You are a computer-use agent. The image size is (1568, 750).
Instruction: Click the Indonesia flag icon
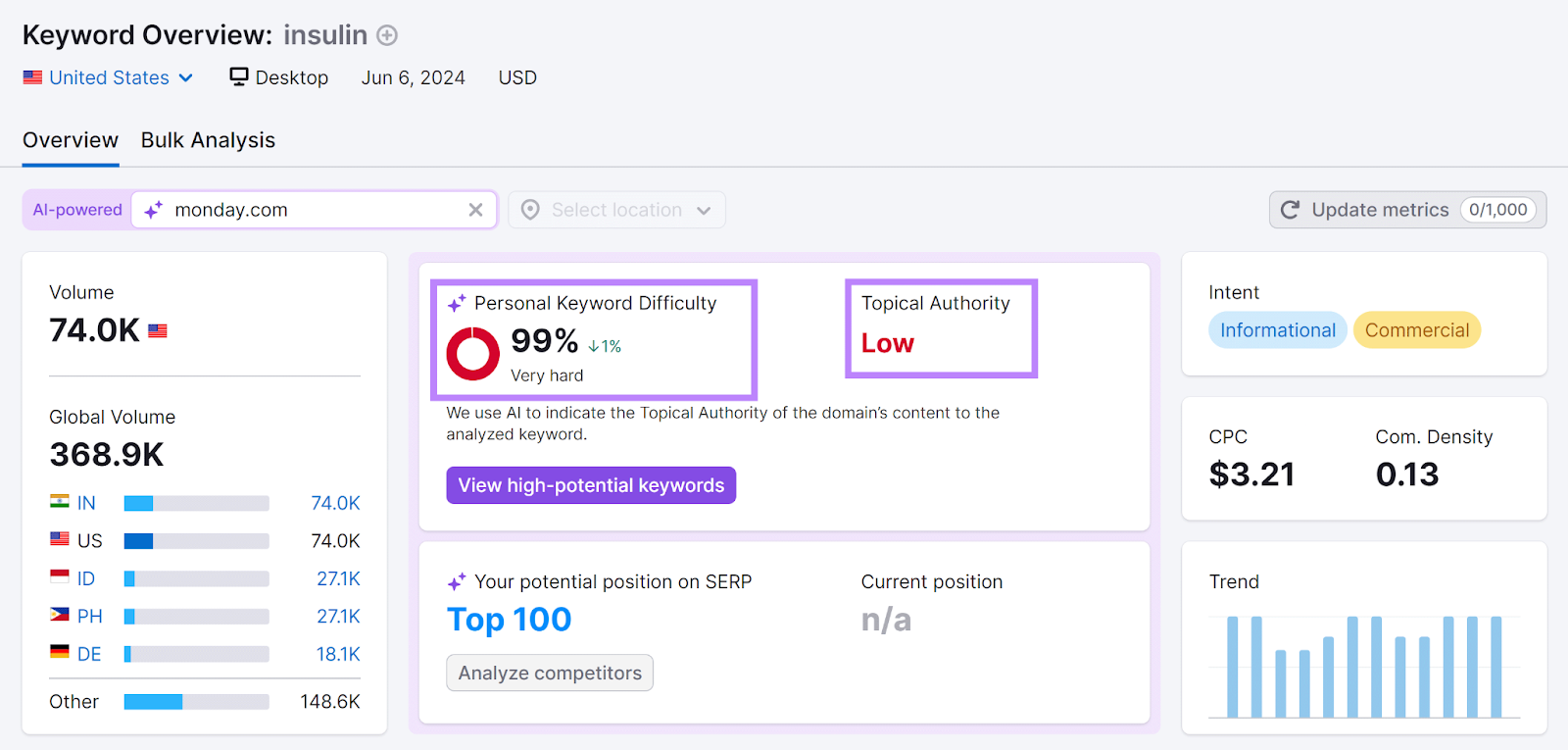click(60, 576)
